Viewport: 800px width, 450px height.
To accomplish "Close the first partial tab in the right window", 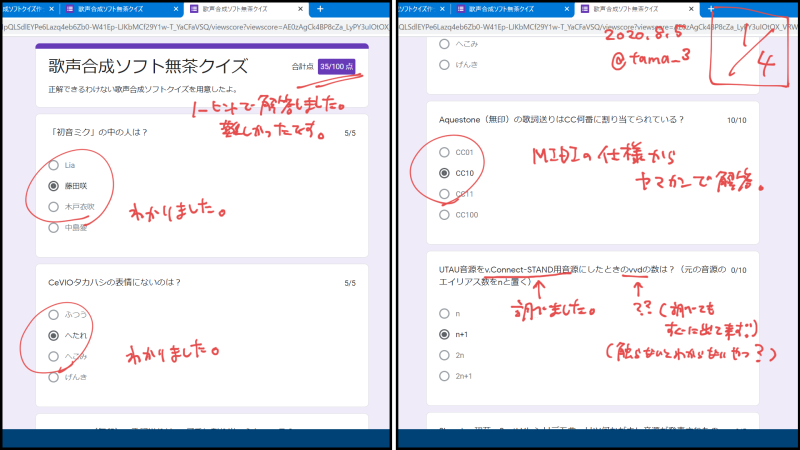I will (x=442, y=9).
